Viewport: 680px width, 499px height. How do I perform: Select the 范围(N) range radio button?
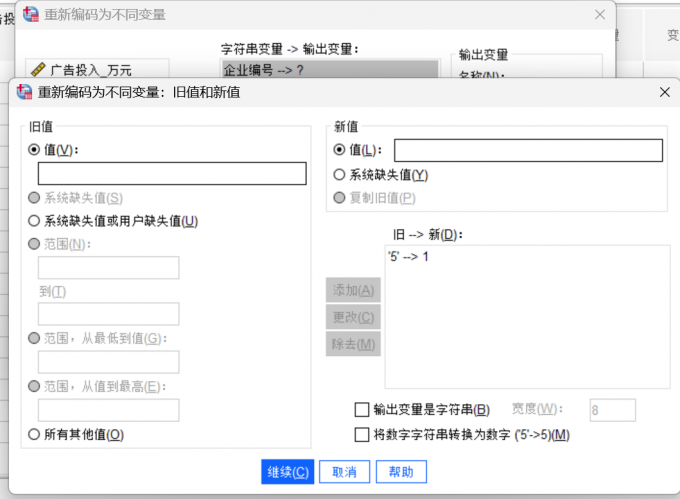coord(34,244)
